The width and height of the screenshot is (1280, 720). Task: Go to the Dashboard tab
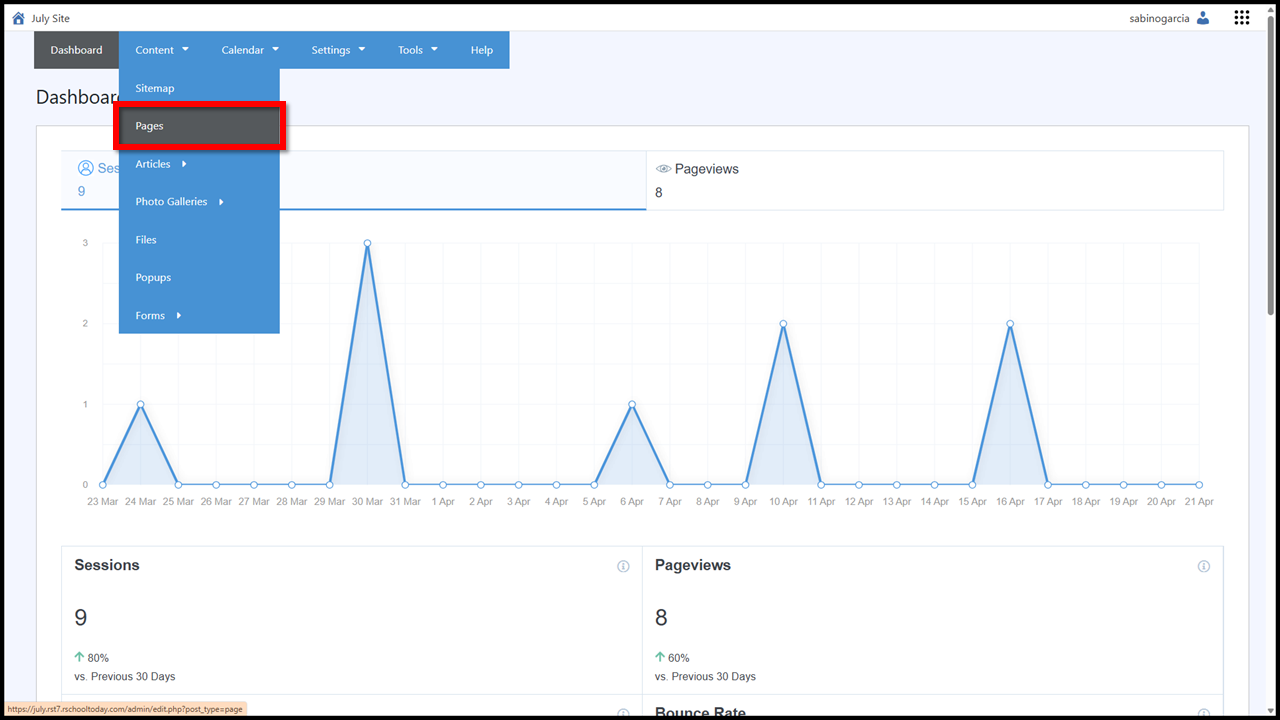(77, 50)
